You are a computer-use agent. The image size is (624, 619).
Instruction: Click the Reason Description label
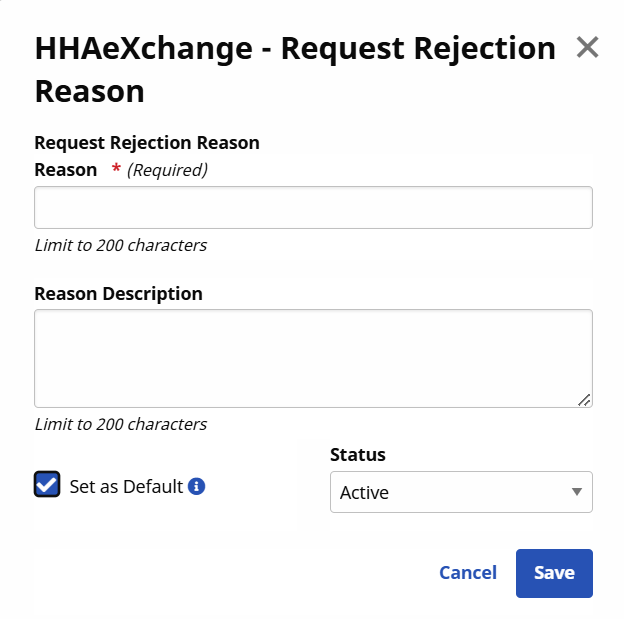coord(118,293)
